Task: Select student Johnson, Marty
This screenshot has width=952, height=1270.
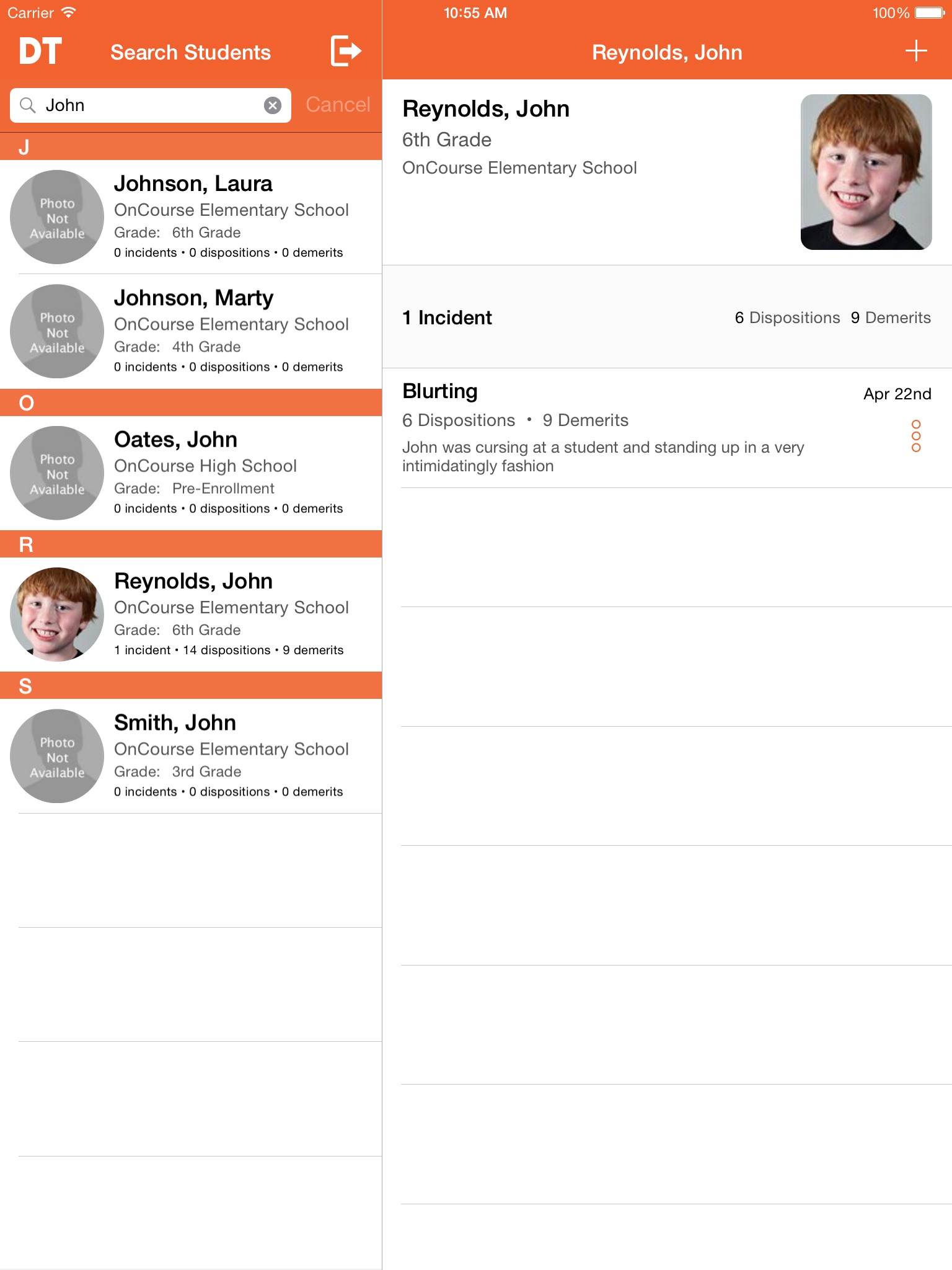Action: (x=191, y=331)
